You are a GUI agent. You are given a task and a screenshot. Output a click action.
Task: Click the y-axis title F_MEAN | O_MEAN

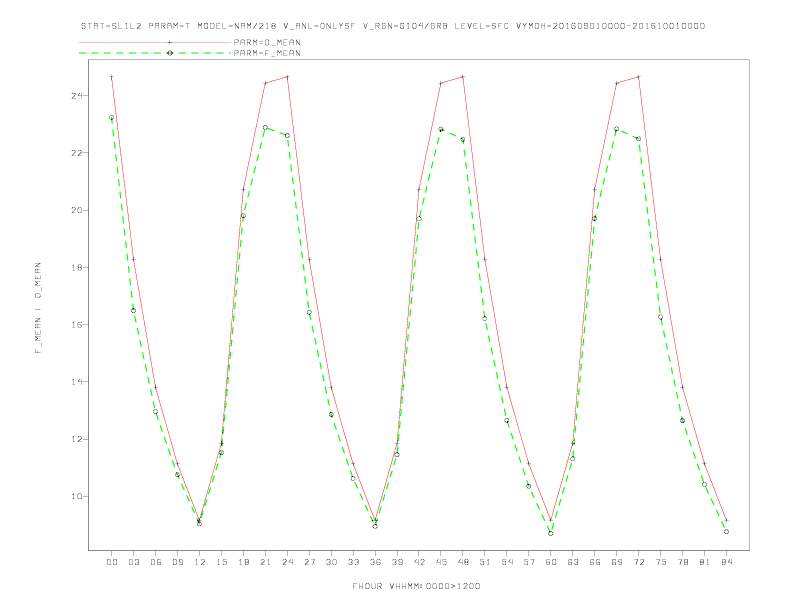(38, 308)
